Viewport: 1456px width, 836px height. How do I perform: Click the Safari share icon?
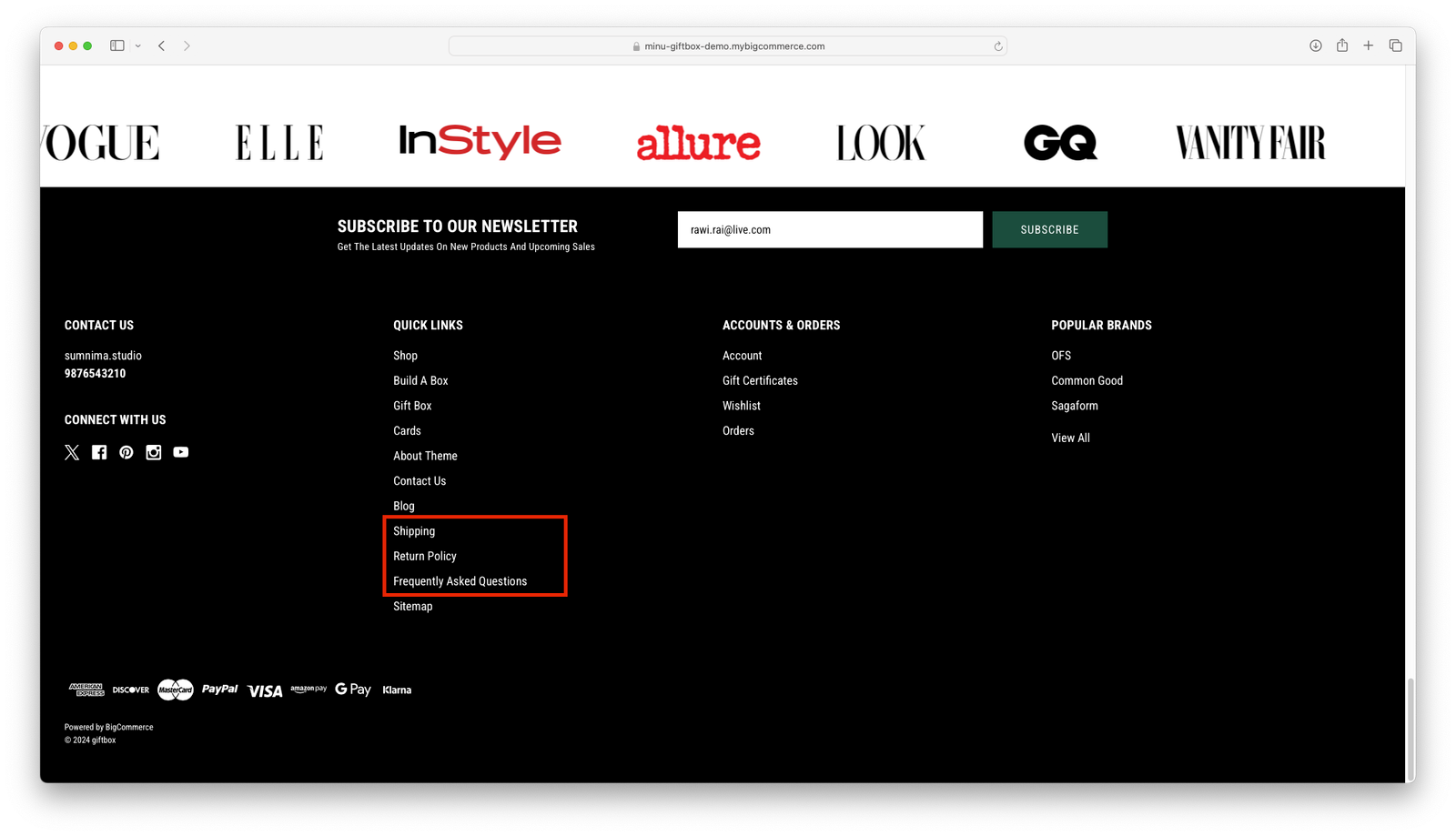(1342, 45)
